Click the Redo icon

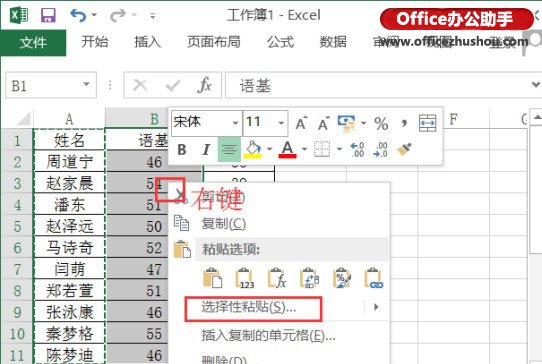point(118,15)
